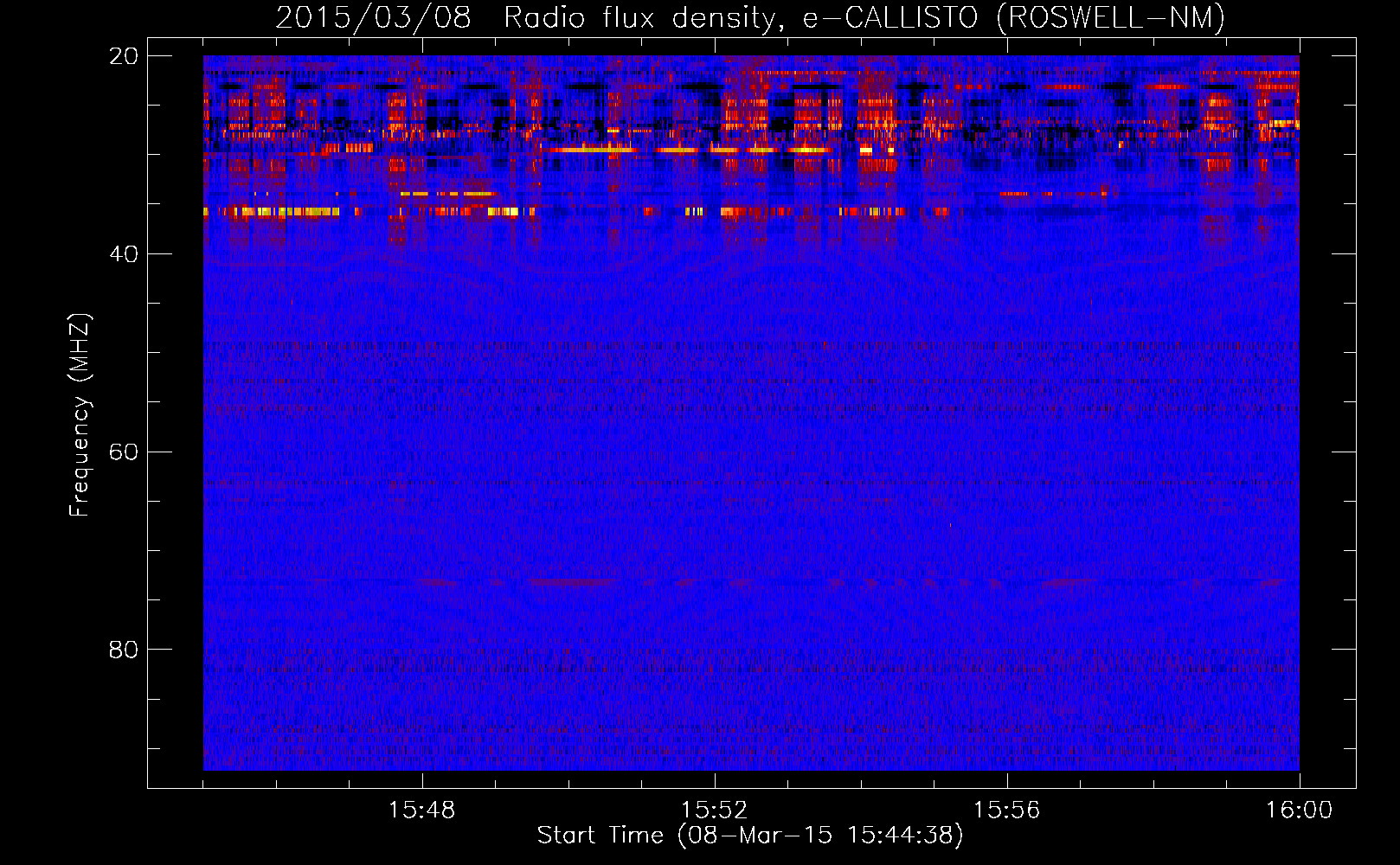The width and height of the screenshot is (1400, 865).
Task: Click the 'Start Time (08-Mar-15 15:44:38)' label
Action: coord(750,836)
